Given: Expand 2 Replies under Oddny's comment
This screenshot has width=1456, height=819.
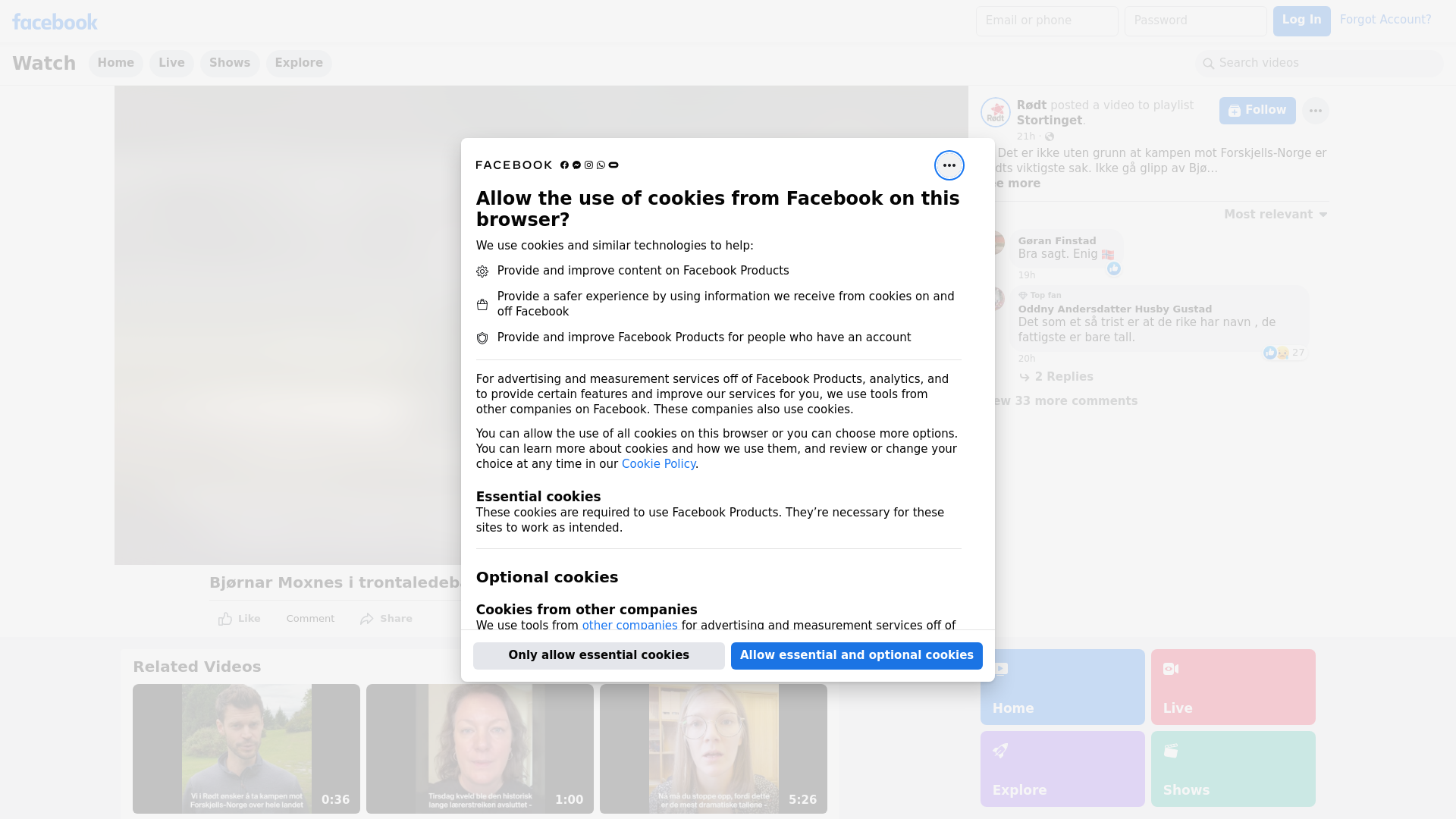Looking at the screenshot, I should point(1056,377).
